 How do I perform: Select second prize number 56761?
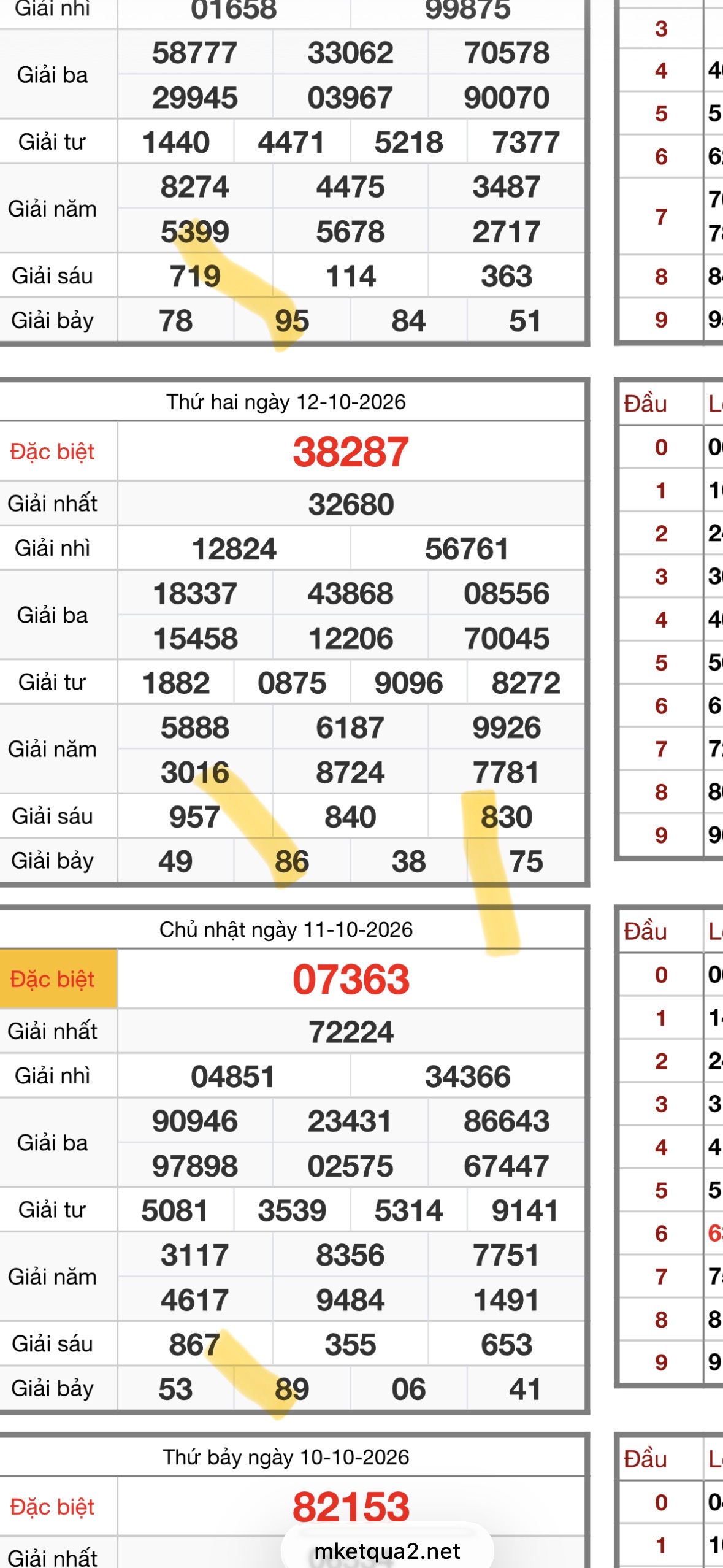tap(467, 549)
